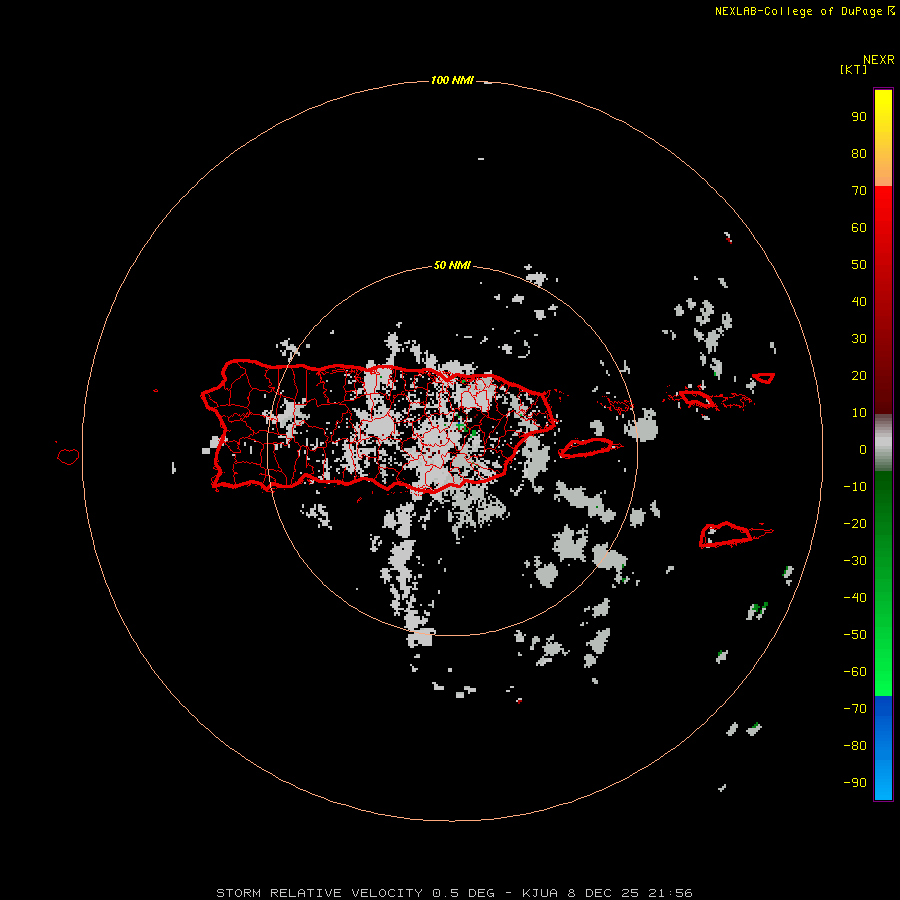Image resolution: width=900 pixels, height=900 pixels.
Task: Click the -30 value on velocity scale
Action: point(855,561)
